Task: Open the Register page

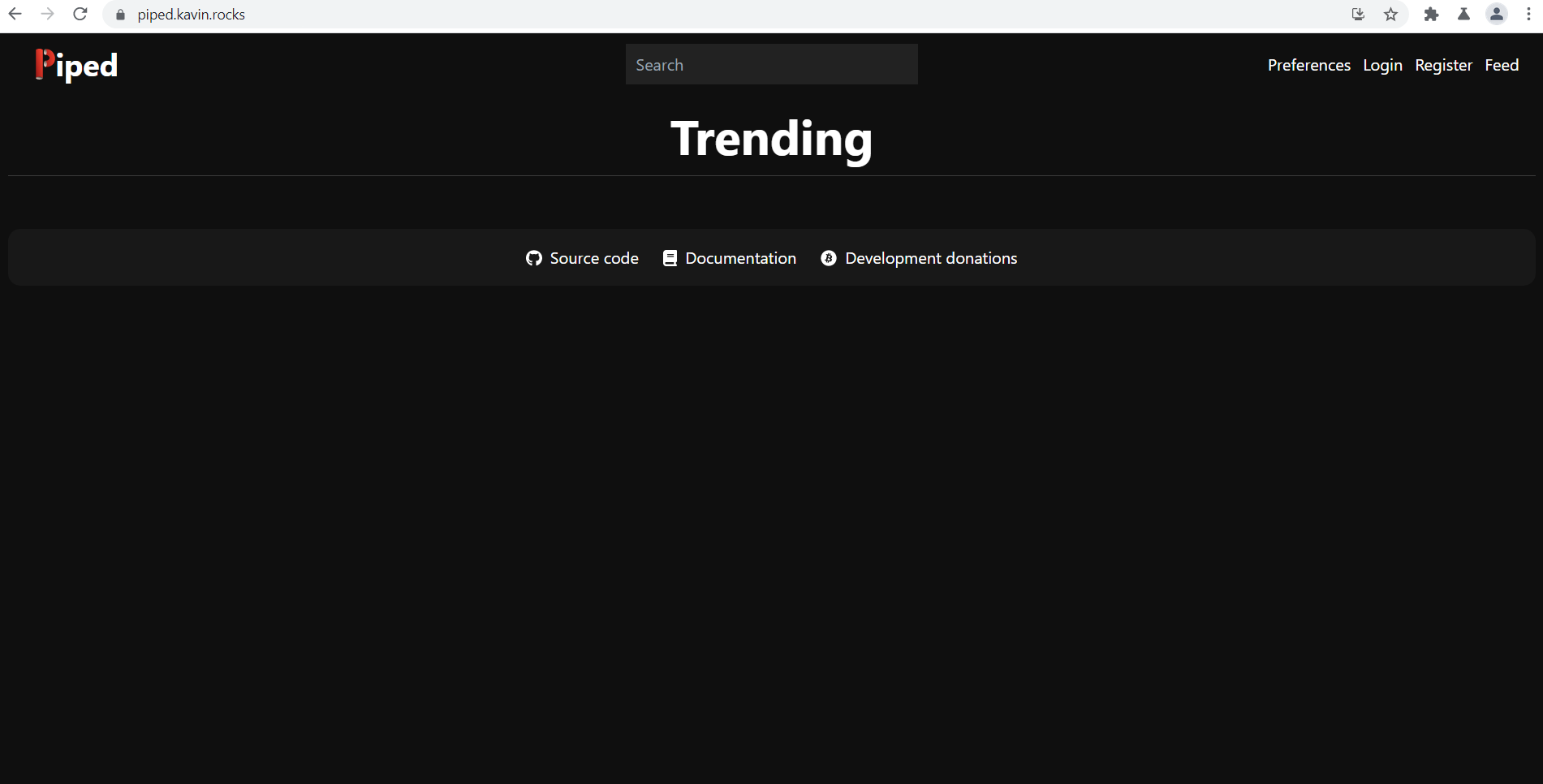Action: [1443, 65]
